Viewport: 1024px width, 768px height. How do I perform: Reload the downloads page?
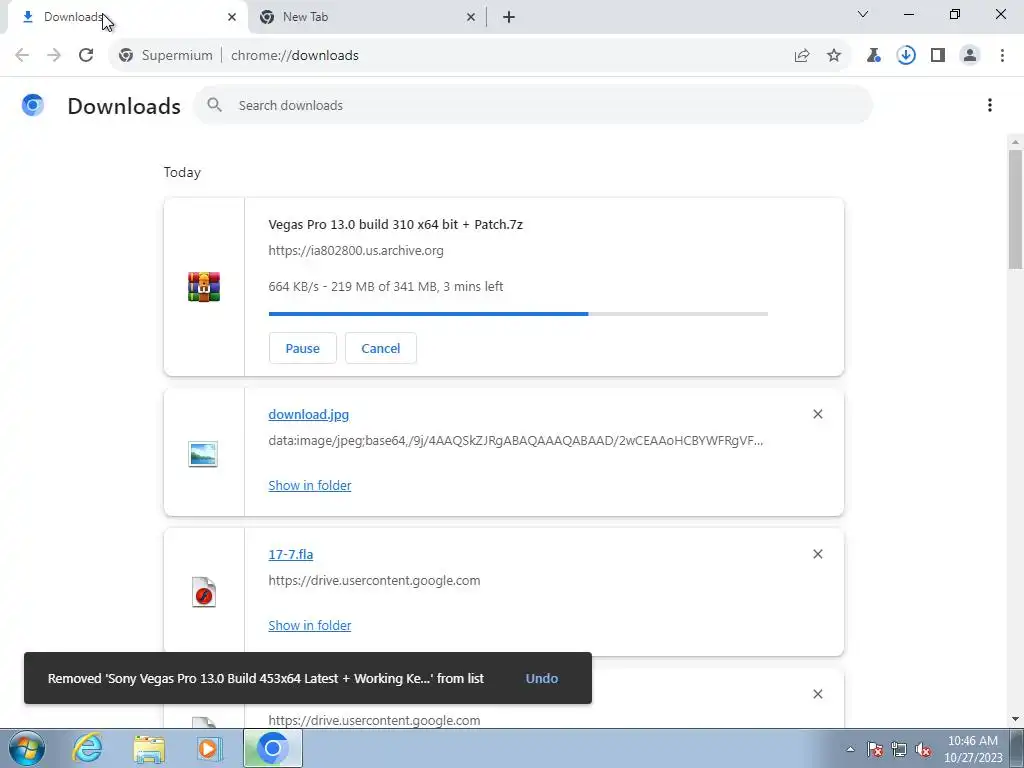coord(86,56)
